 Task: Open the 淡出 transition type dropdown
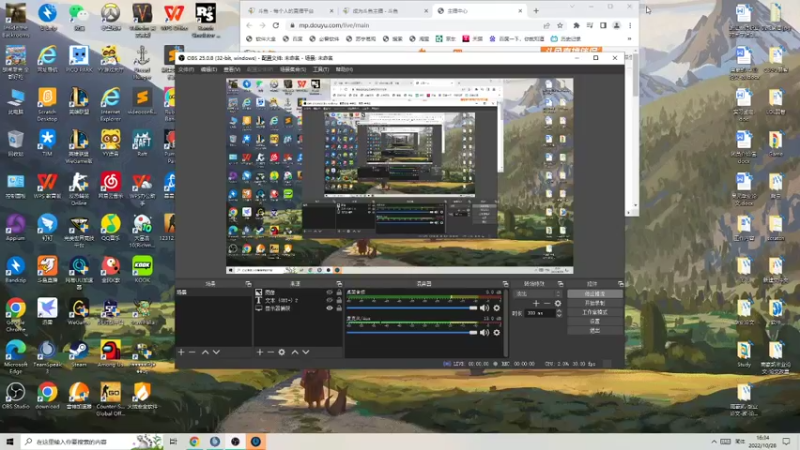tap(537, 294)
